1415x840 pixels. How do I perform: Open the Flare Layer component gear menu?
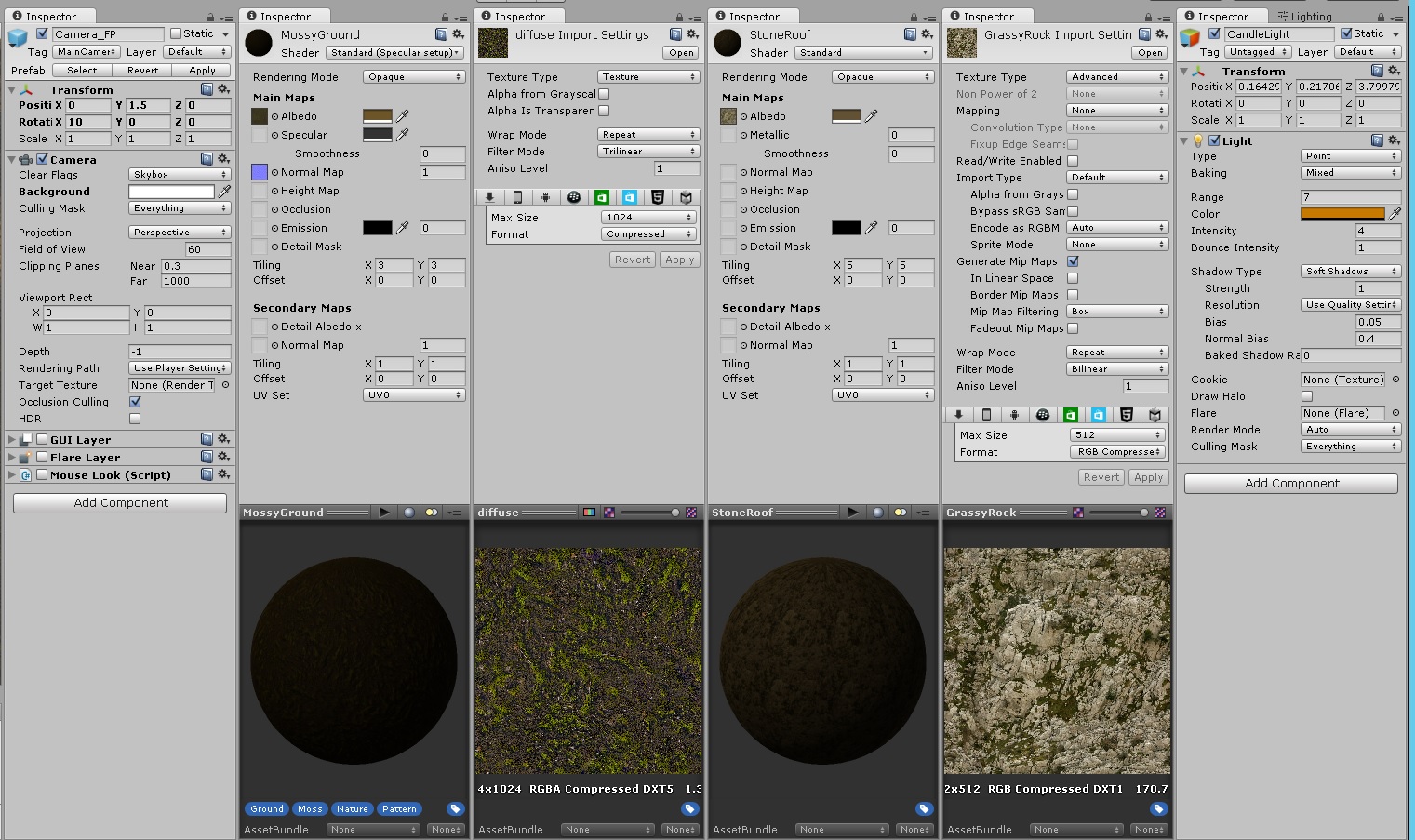223,457
